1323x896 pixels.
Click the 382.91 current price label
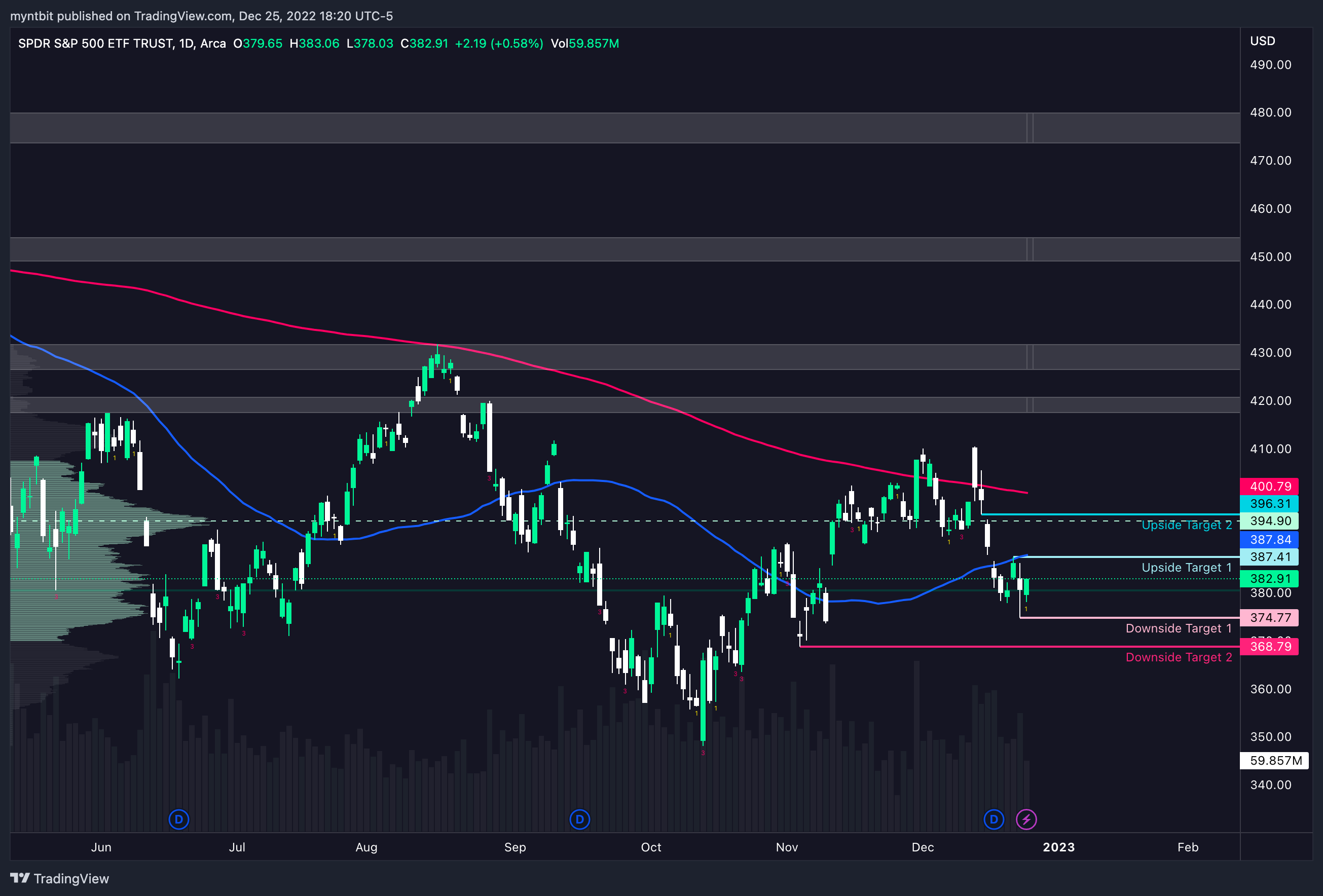tap(1269, 578)
